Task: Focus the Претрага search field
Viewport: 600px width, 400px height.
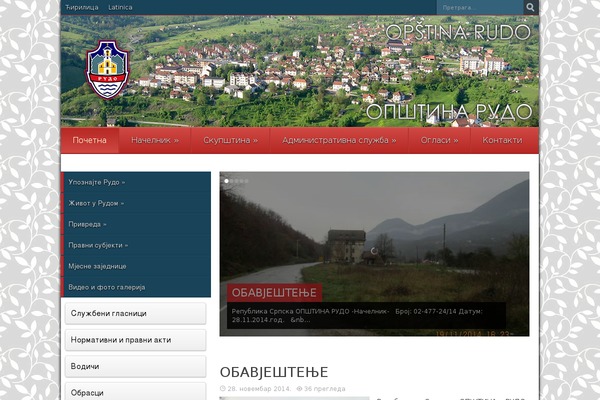Action: tap(480, 7)
